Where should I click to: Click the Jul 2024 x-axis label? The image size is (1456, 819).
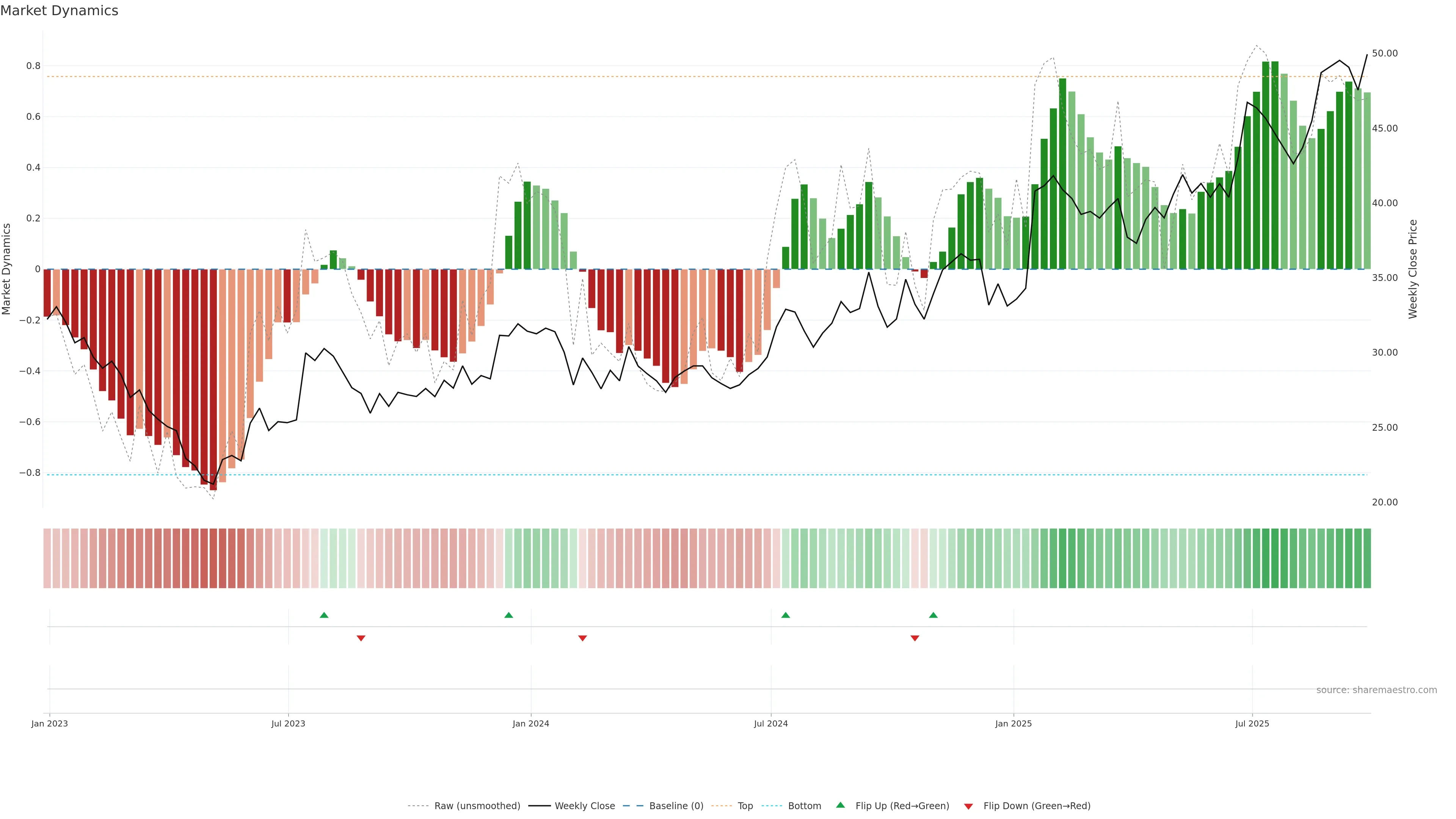tap(770, 723)
